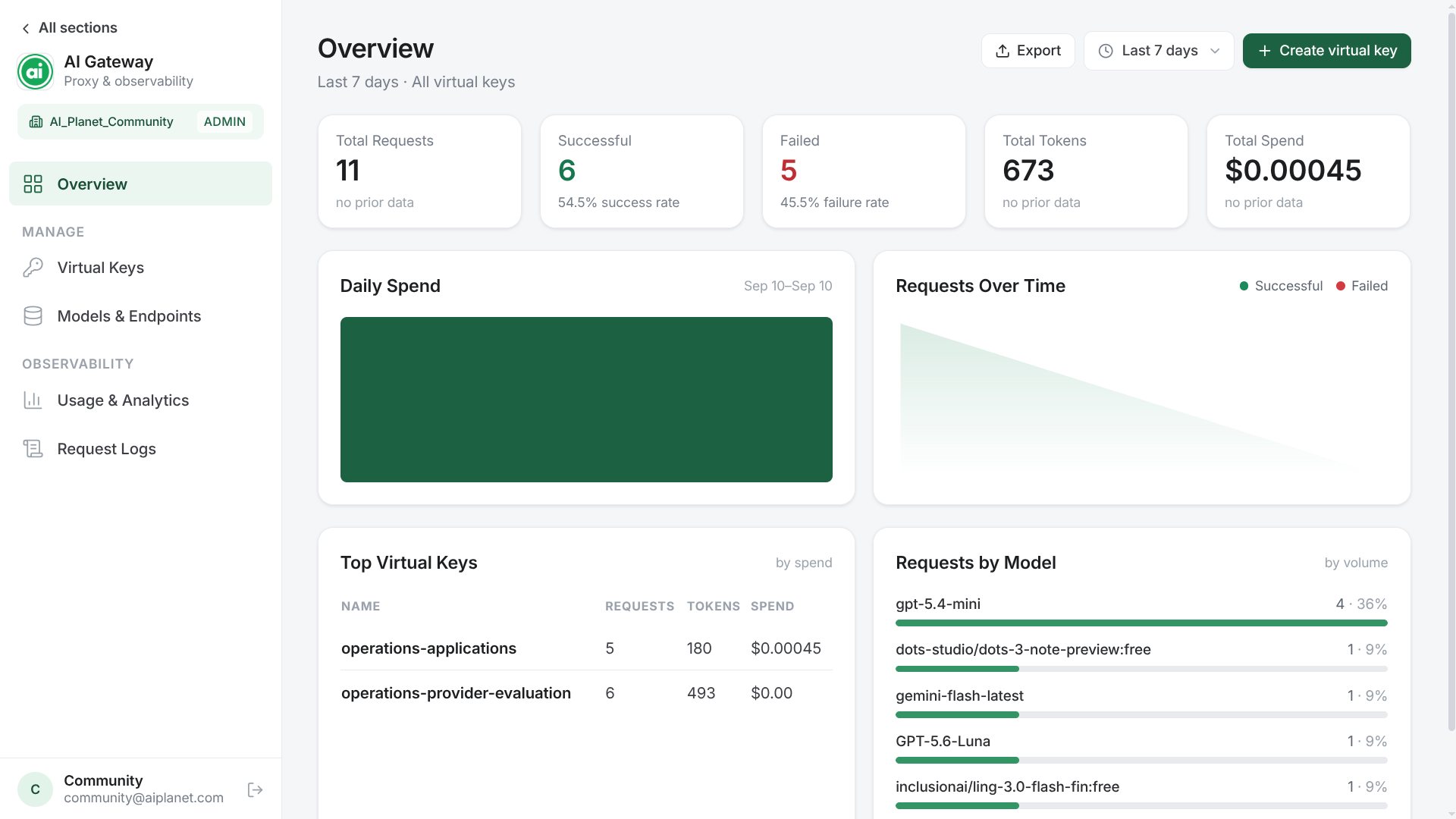1456x819 pixels.
Task: Click the page vertical scrollbar
Action: pos(1451,372)
